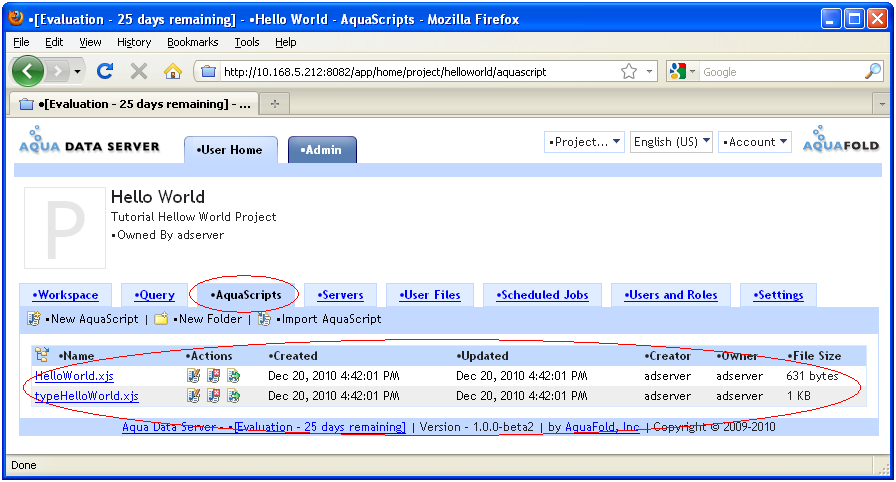
Task: Click the export icon for typeHelloWorld.xjs
Action: pyautogui.click(x=234, y=395)
